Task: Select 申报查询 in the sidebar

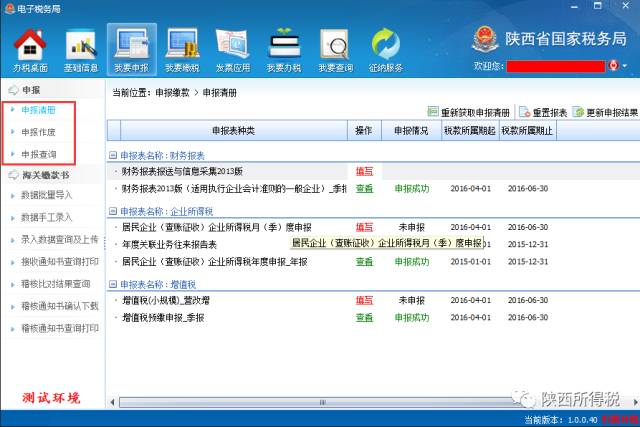Action: [x=38, y=154]
